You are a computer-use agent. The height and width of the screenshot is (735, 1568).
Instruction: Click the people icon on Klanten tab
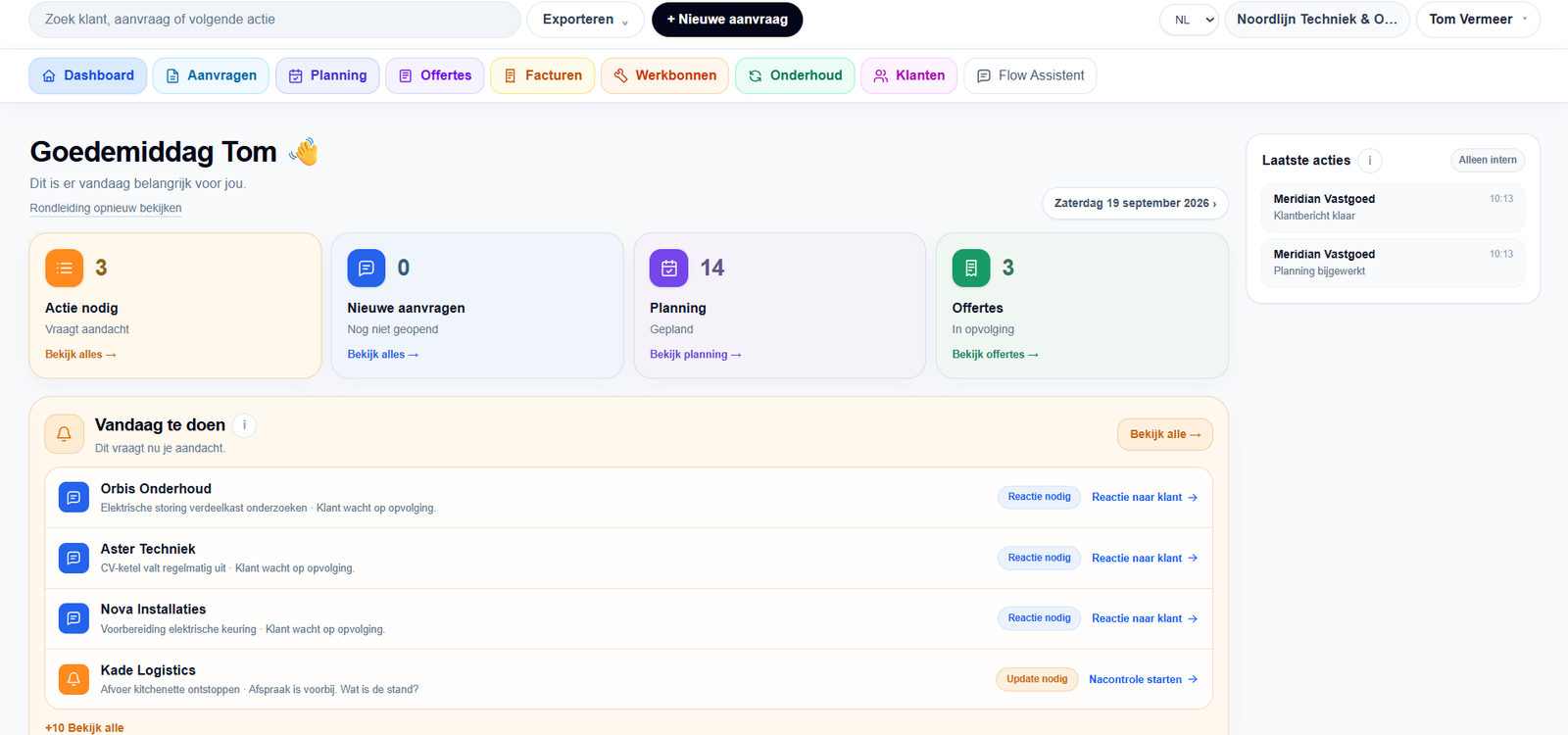point(881,76)
